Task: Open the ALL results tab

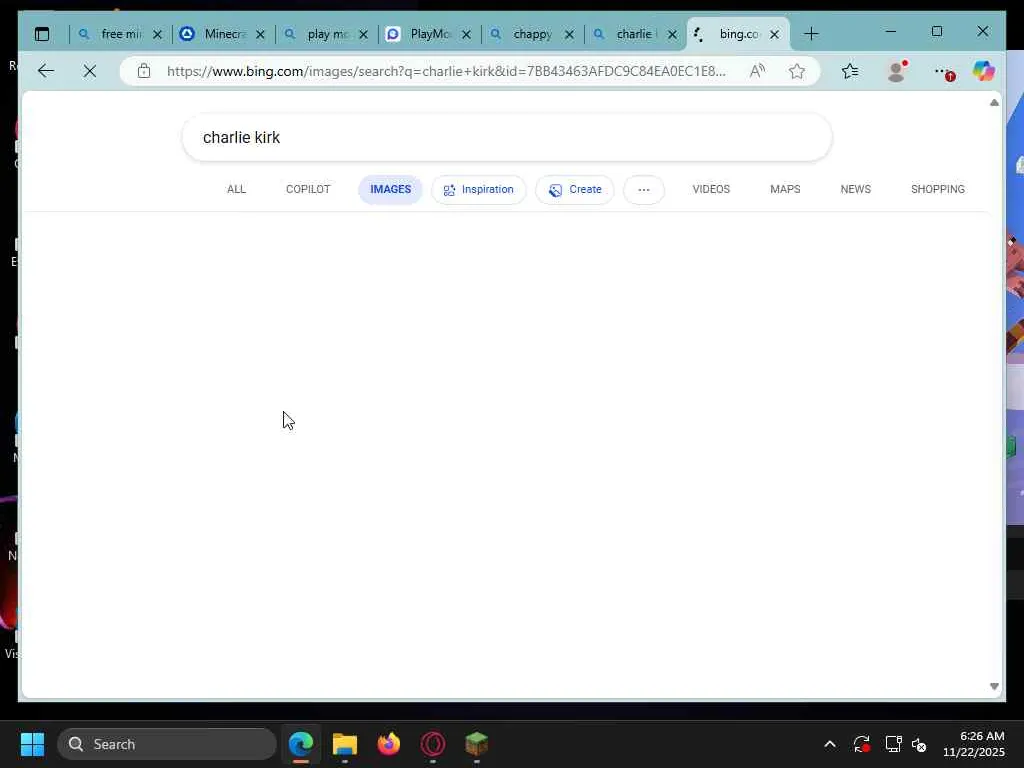Action: (x=236, y=189)
